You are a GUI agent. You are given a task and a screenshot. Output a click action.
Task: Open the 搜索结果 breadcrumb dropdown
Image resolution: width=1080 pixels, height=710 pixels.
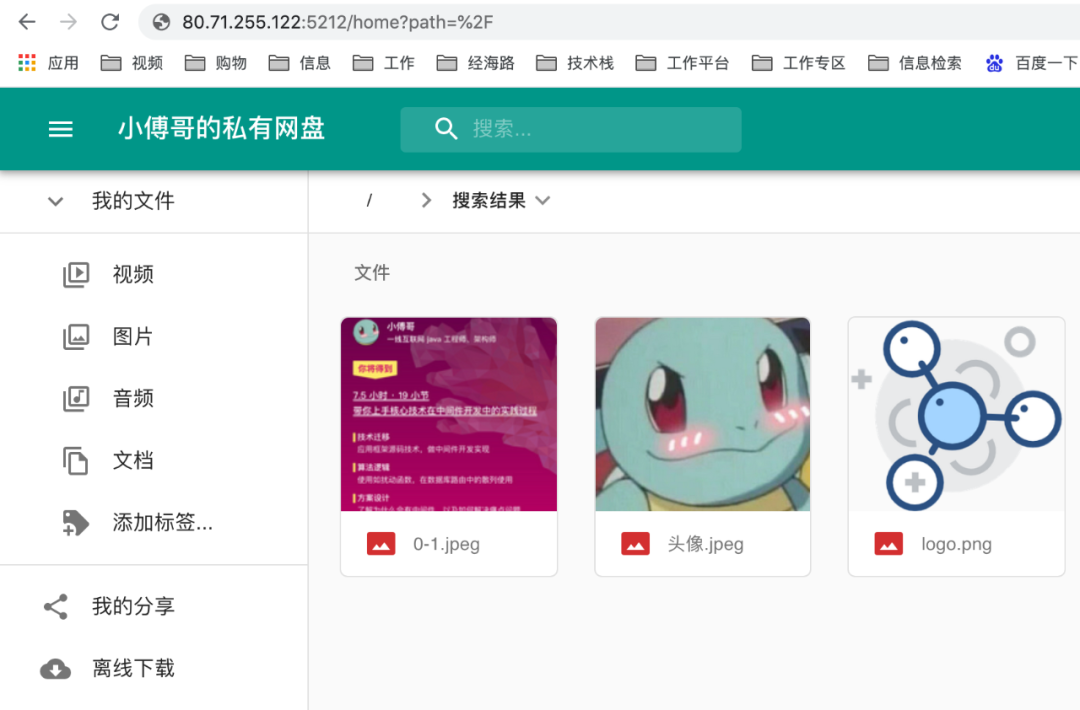(501, 200)
